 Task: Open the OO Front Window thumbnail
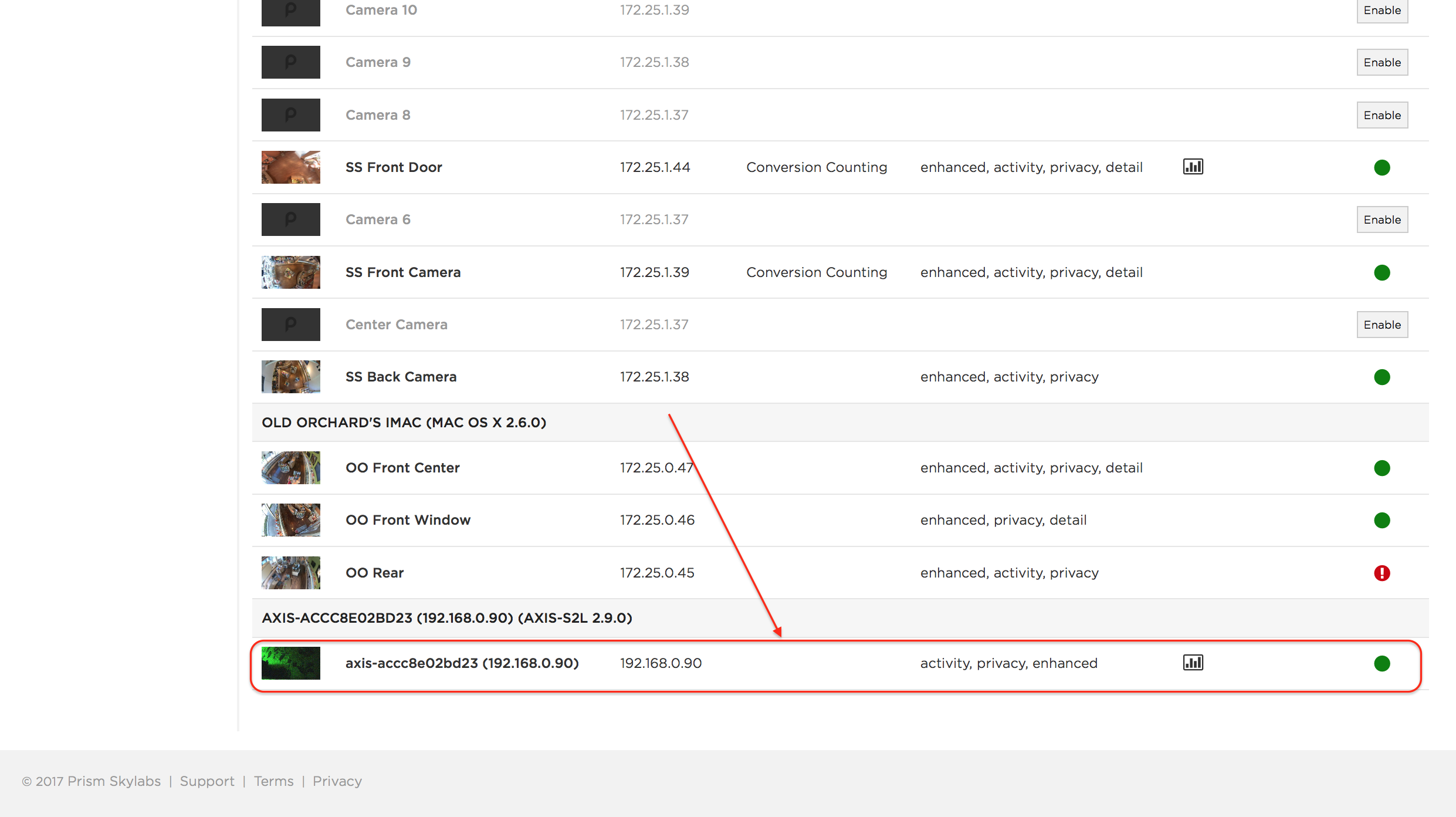click(x=291, y=520)
